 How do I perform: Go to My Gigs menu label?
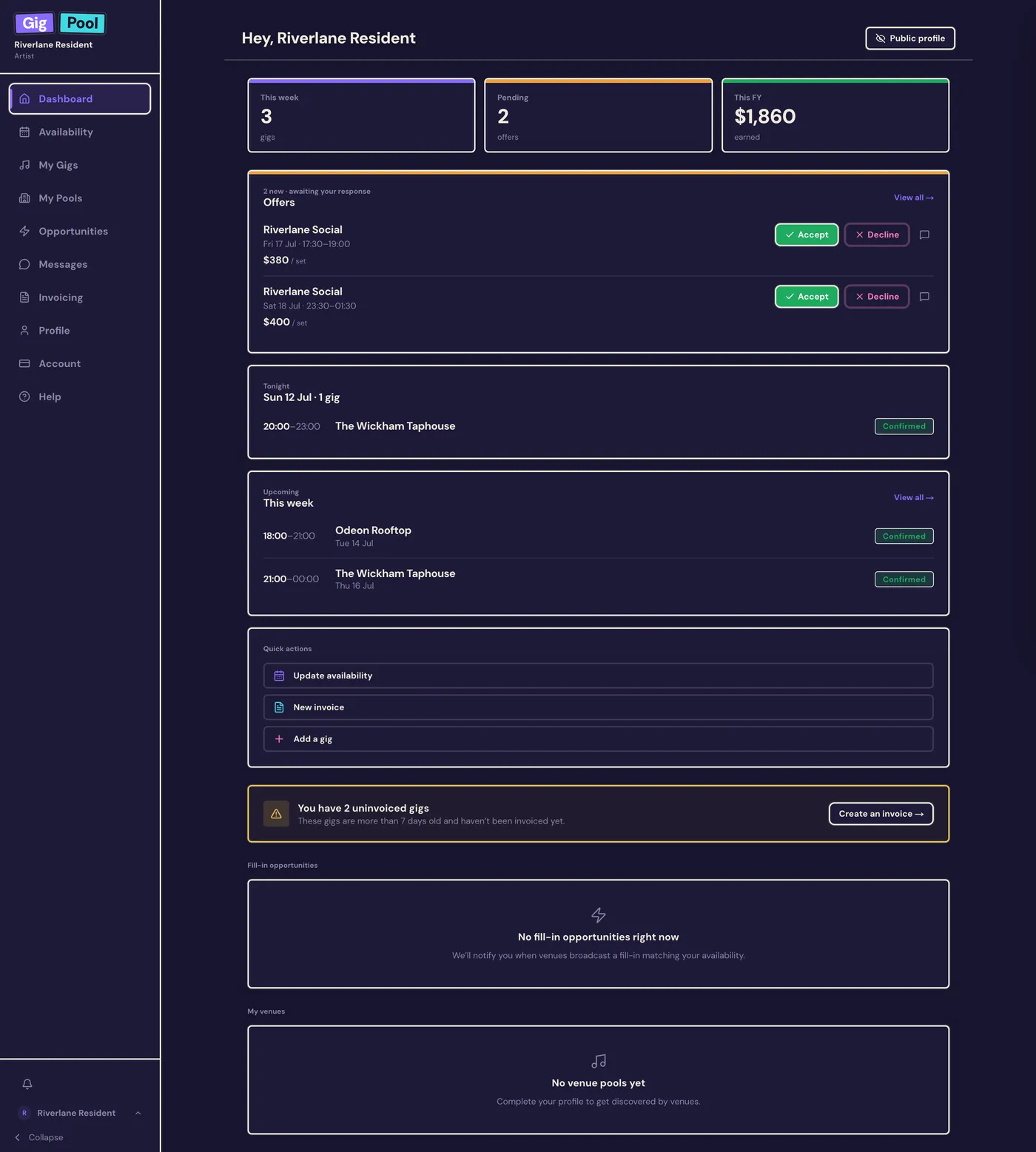tap(58, 165)
